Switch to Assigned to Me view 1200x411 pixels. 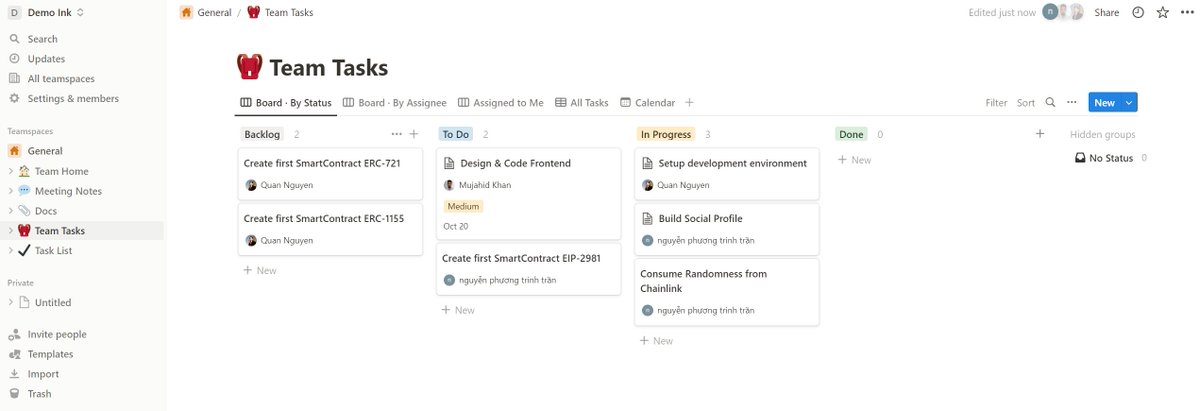click(501, 102)
